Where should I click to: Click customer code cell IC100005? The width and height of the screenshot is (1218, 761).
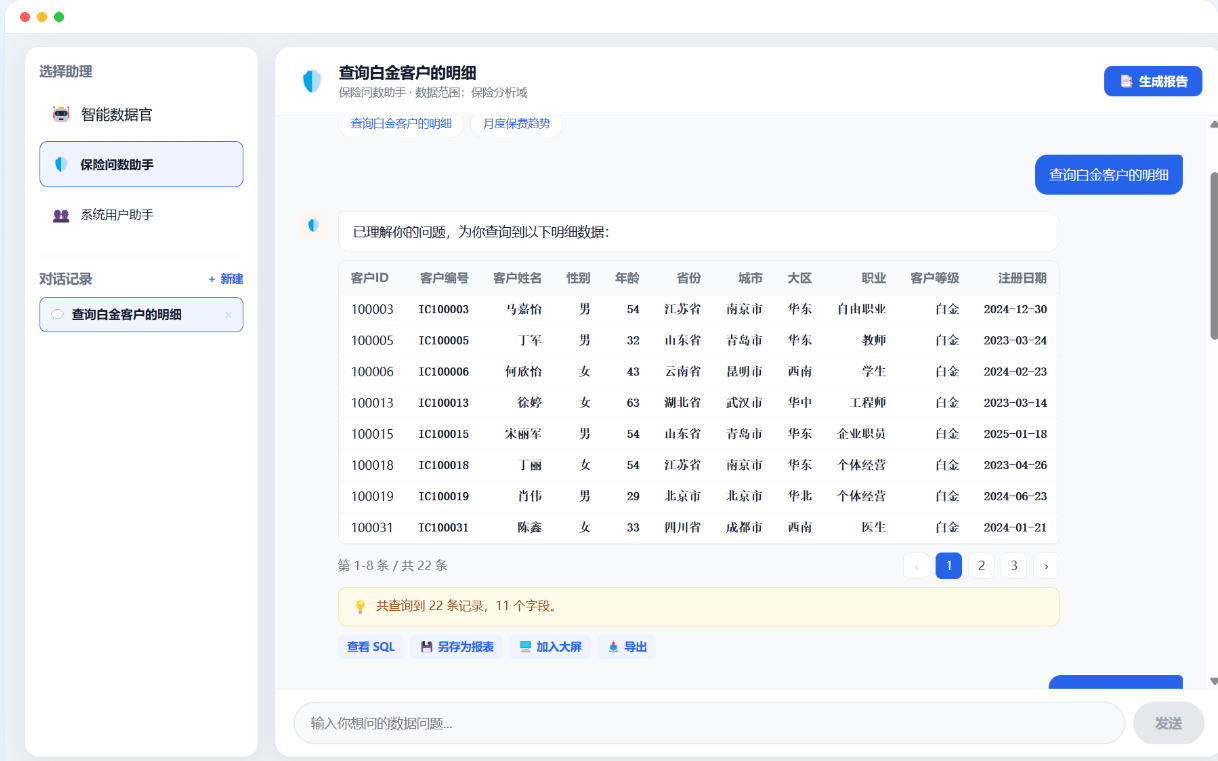(444, 340)
